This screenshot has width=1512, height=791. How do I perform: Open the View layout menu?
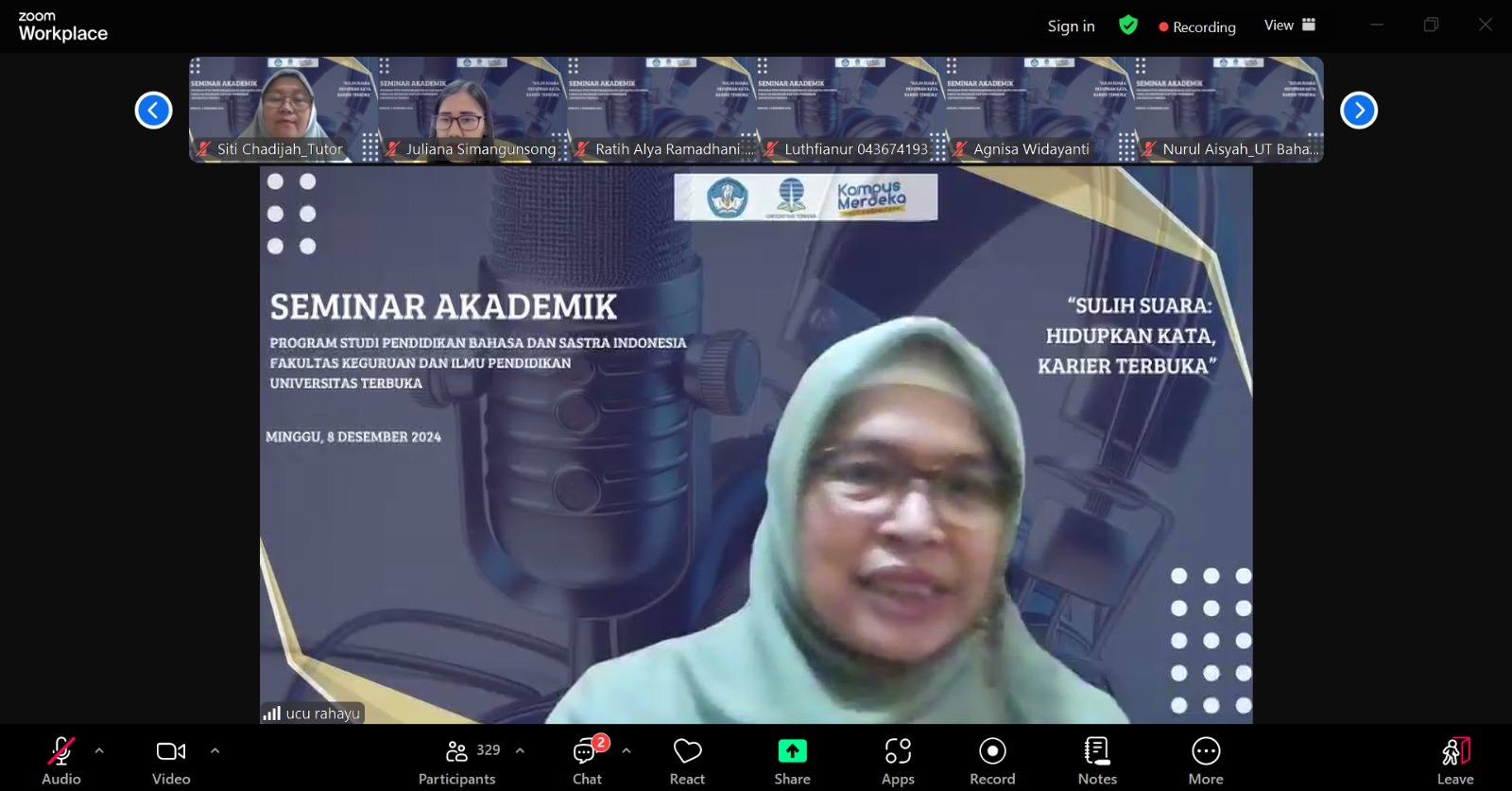pyautogui.click(x=1290, y=26)
